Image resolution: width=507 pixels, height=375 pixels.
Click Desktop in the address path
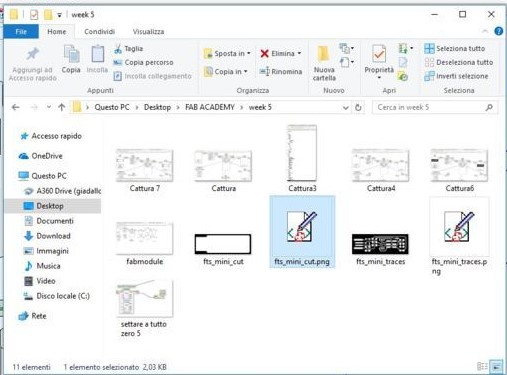click(x=157, y=107)
